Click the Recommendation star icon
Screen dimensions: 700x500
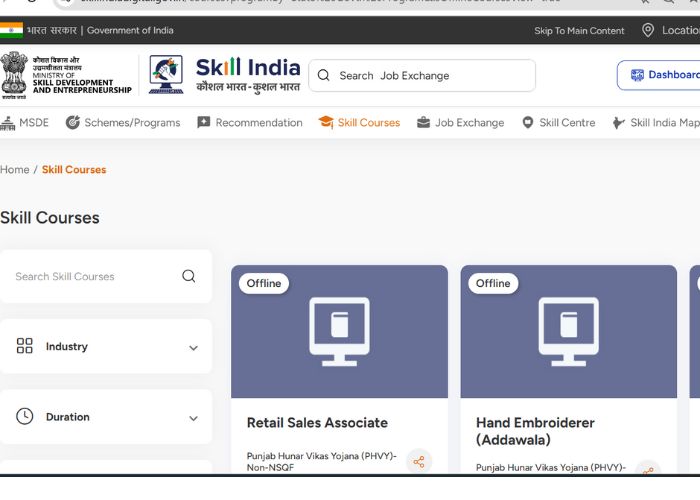coord(204,122)
